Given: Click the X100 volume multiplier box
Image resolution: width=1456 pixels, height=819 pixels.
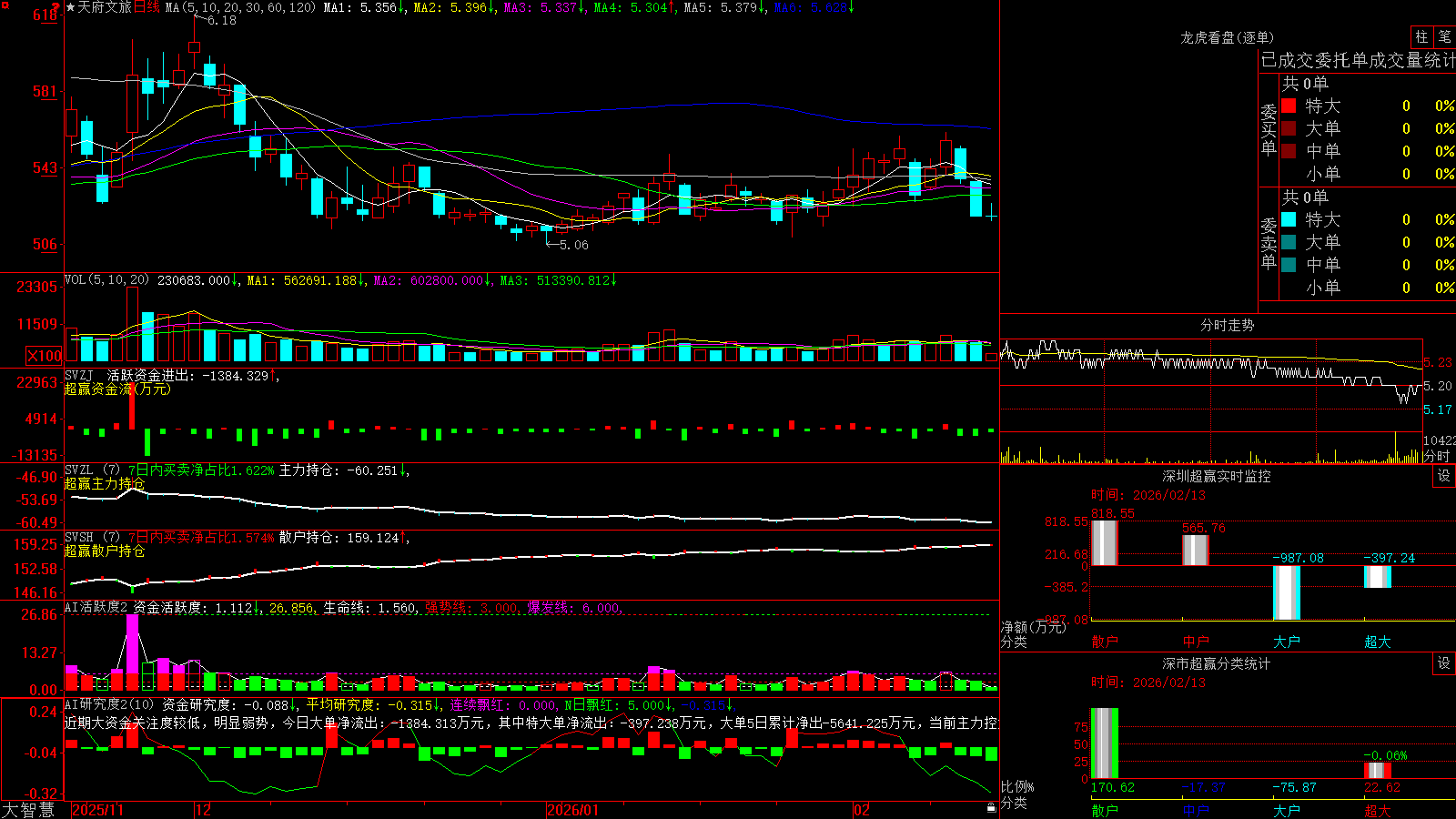Looking at the screenshot, I should point(45,356).
